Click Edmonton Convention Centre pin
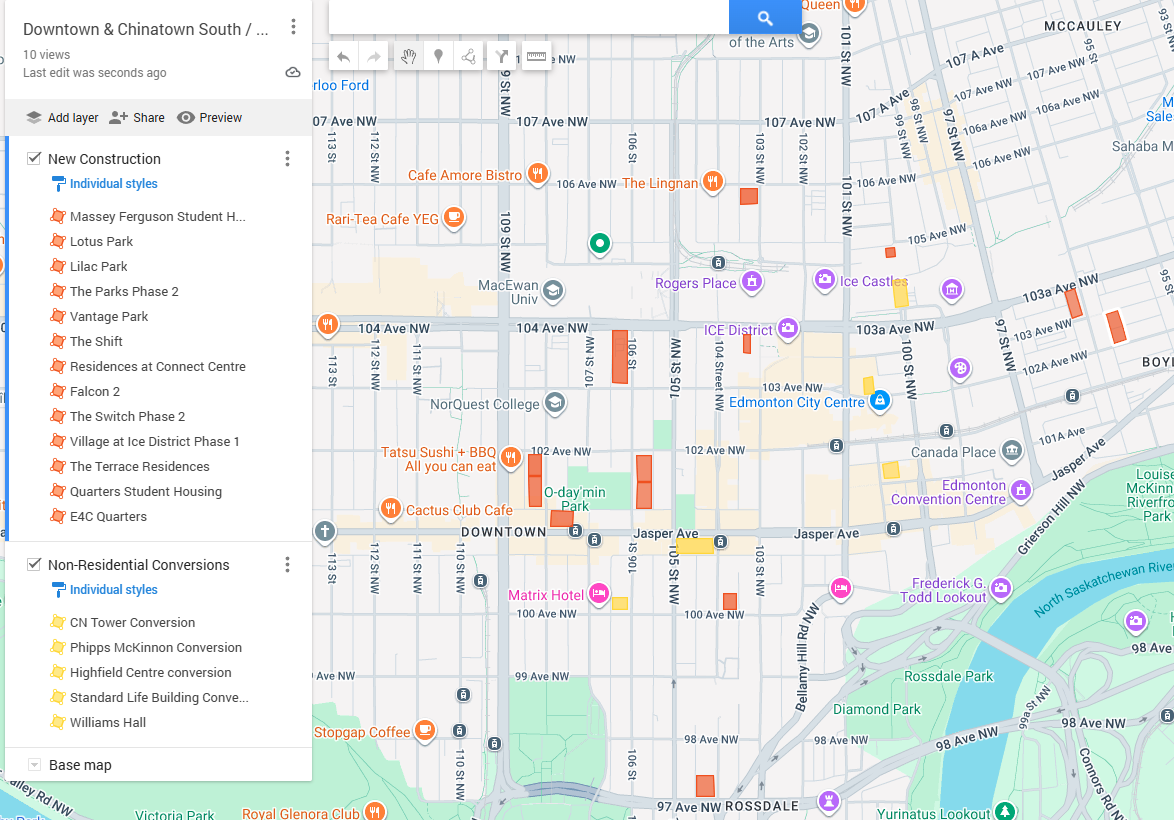Screen dimensions: 1174x820 tap(1021, 491)
